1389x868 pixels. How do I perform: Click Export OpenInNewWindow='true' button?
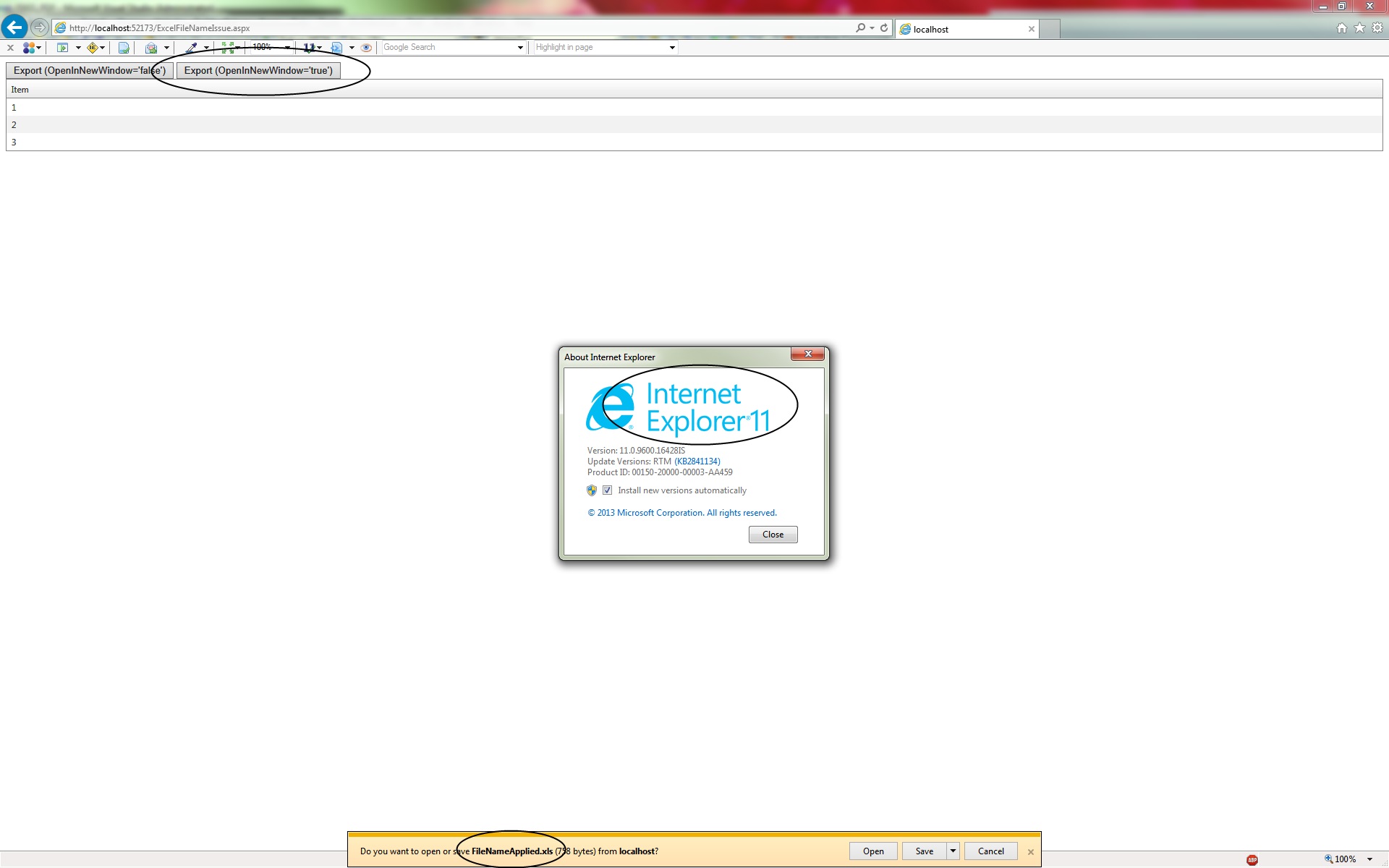pos(258,70)
